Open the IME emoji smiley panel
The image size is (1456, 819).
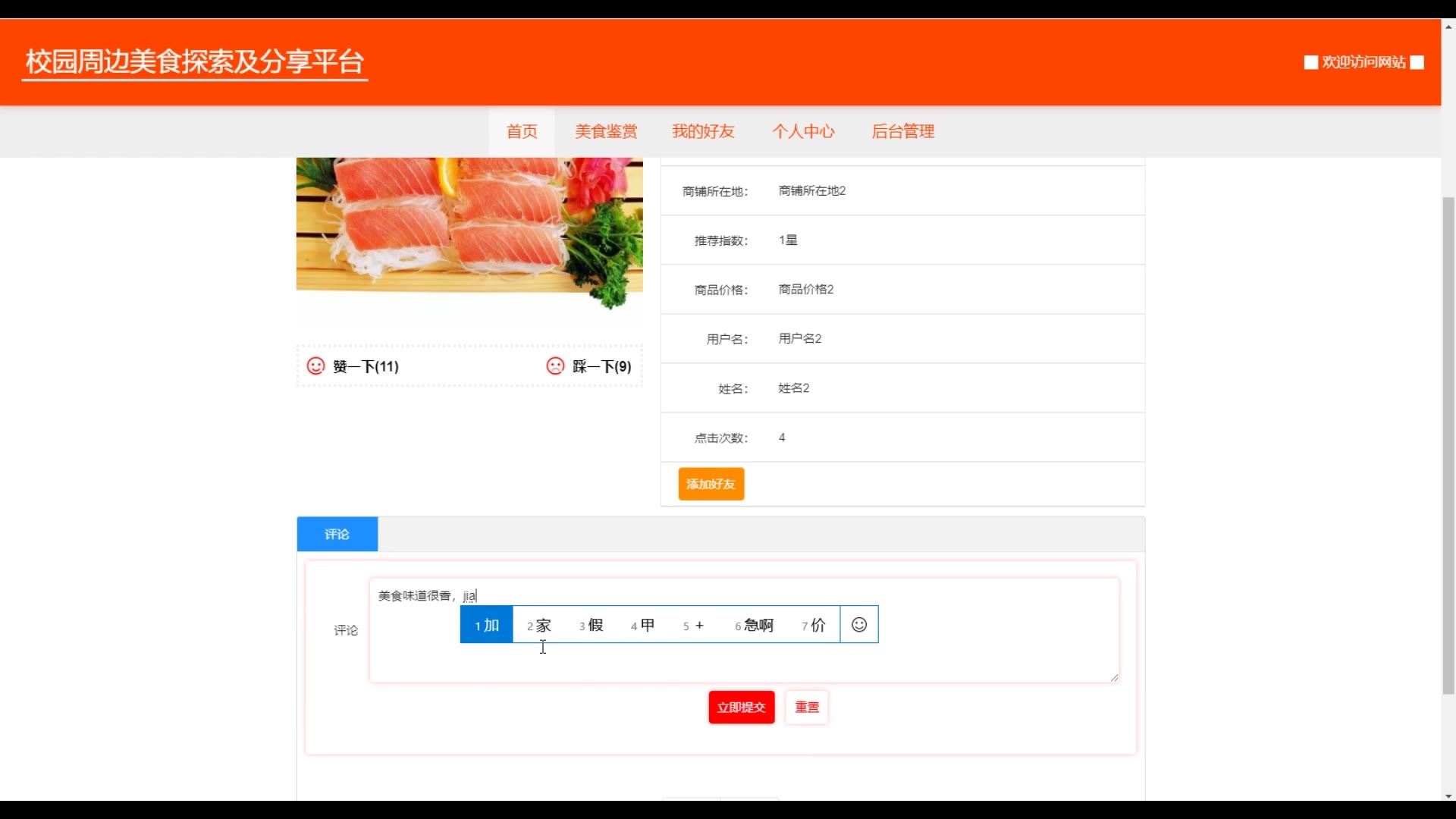[858, 625]
